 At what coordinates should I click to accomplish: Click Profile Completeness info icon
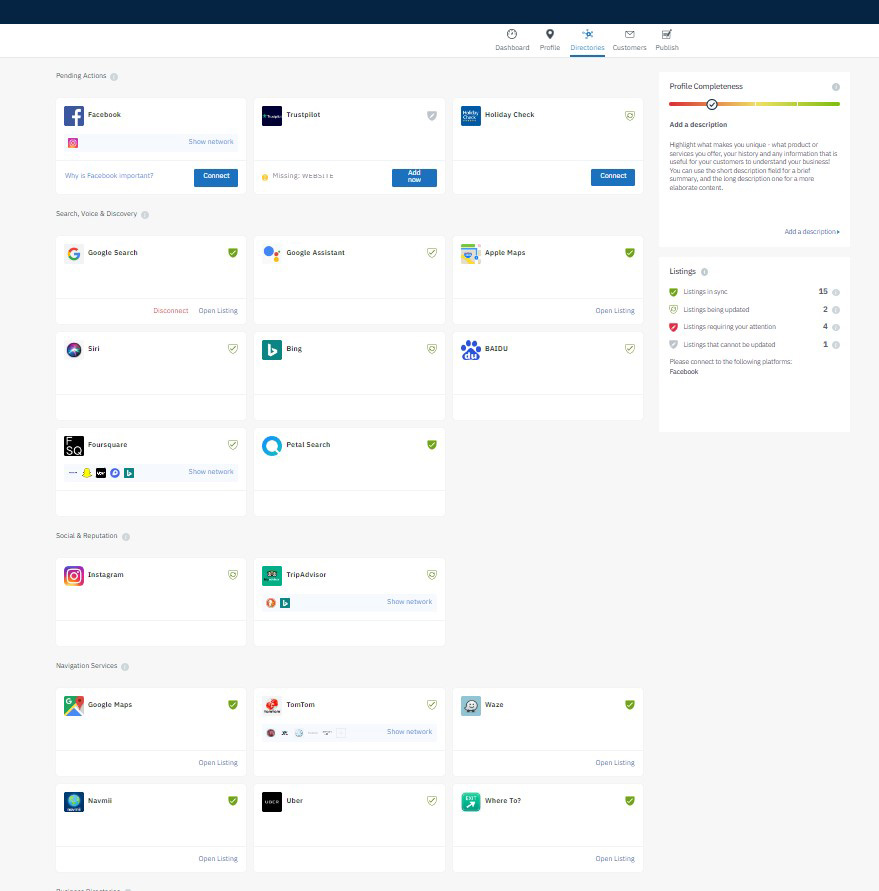[835, 87]
